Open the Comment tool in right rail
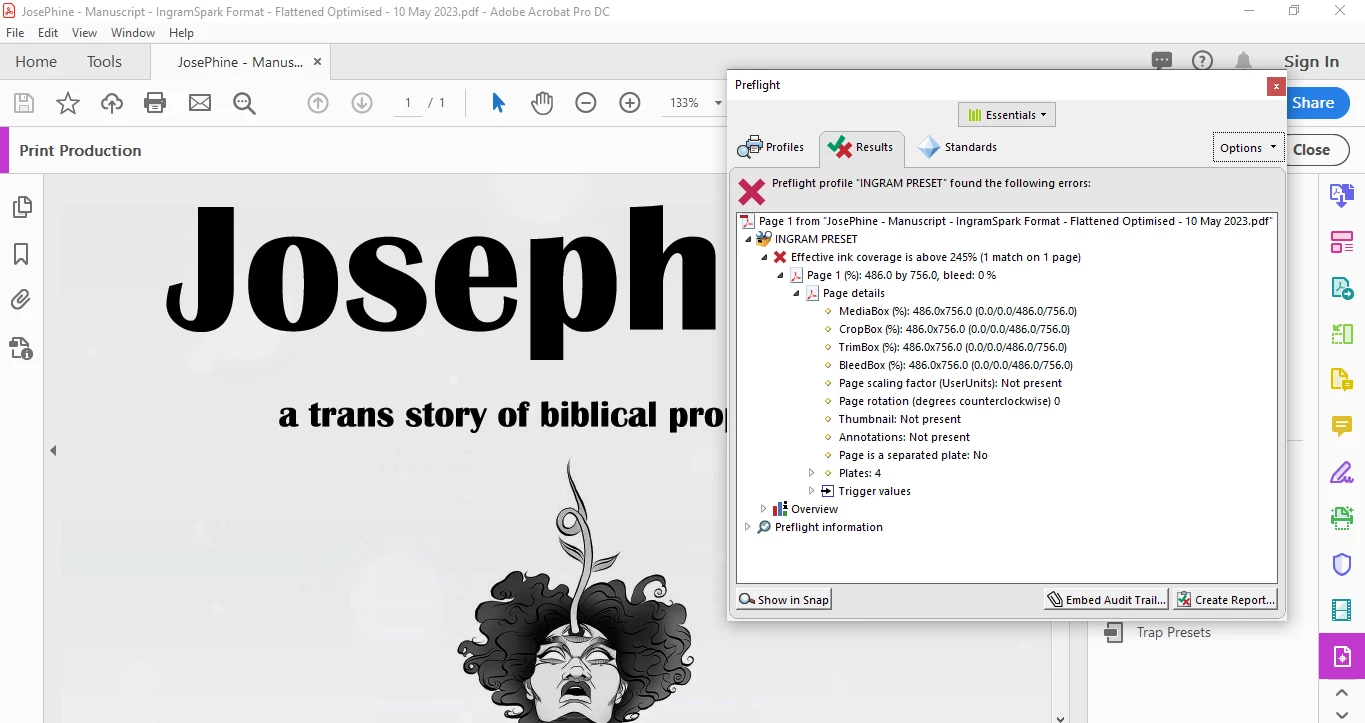The image size is (1365, 723). click(x=1341, y=426)
